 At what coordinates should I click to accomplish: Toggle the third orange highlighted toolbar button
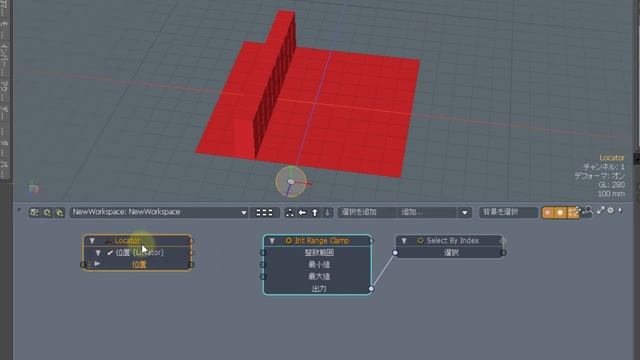tap(572, 212)
